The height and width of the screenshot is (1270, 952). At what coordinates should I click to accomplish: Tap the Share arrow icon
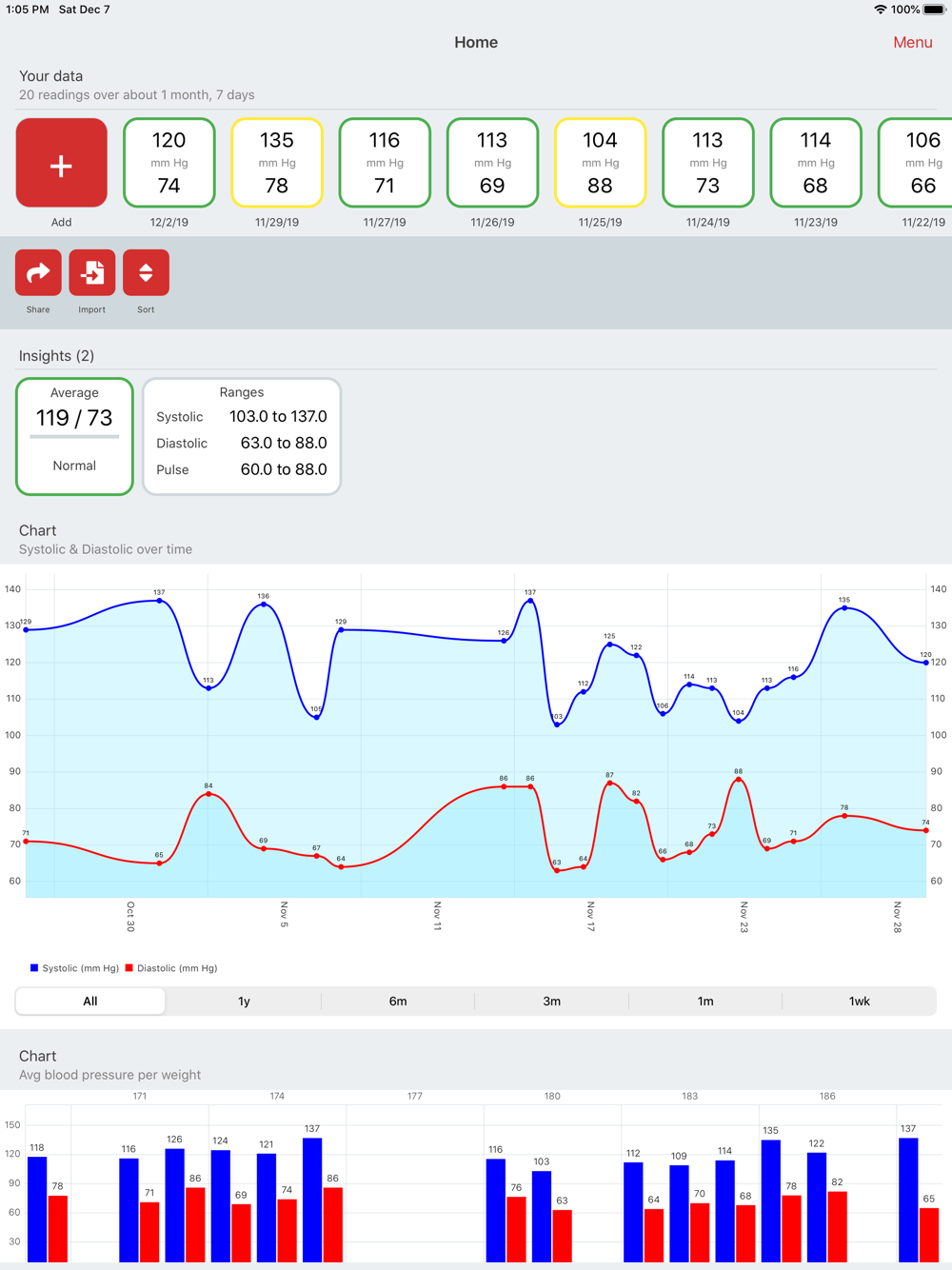(38, 273)
